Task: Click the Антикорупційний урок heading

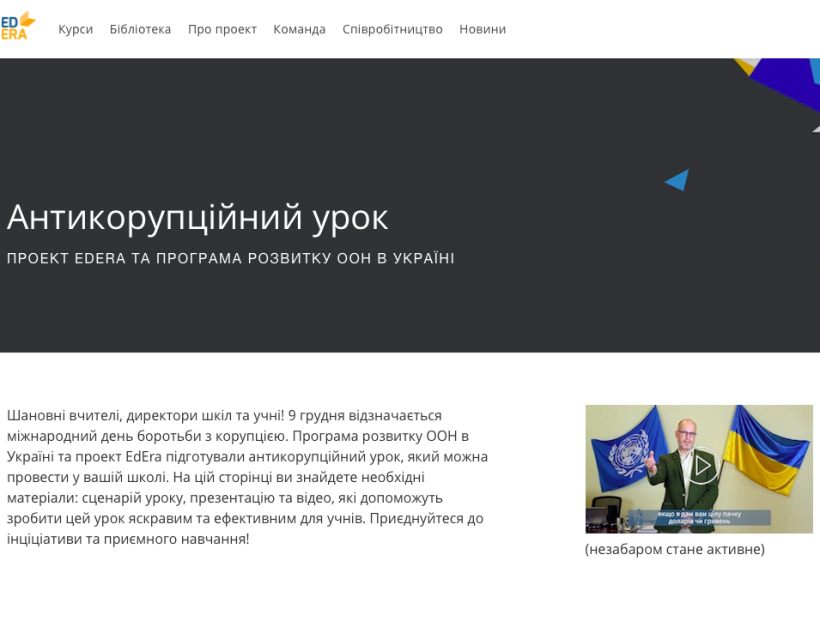Action: (197, 218)
